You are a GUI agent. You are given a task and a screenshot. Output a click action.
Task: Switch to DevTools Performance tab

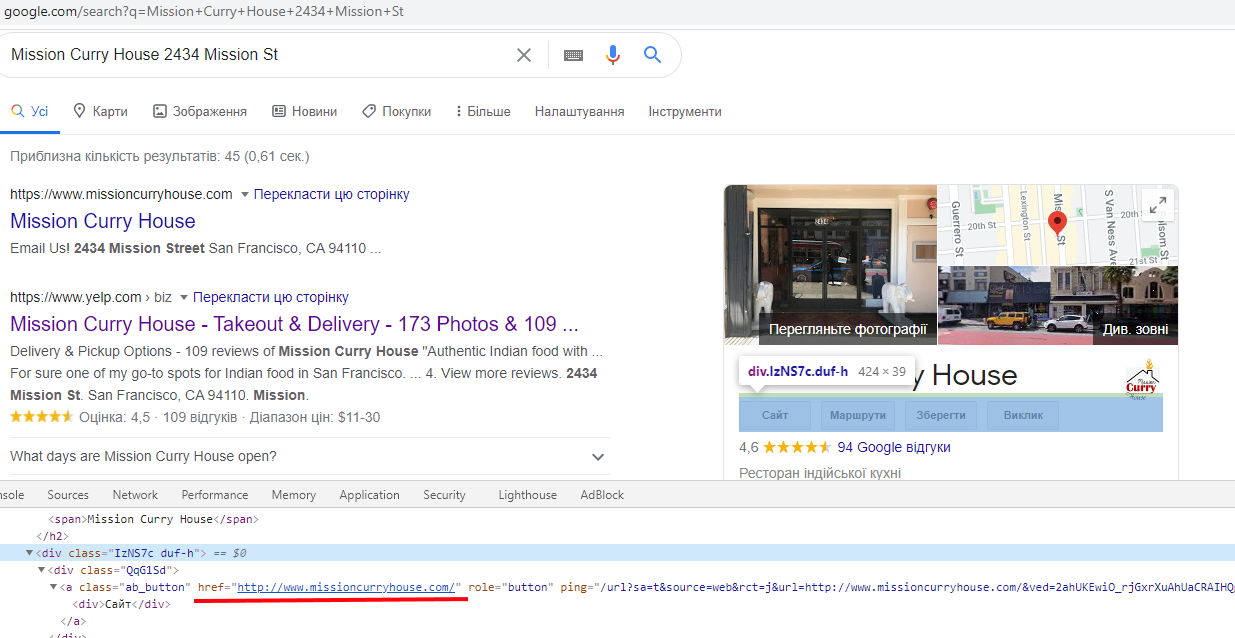[x=215, y=494]
